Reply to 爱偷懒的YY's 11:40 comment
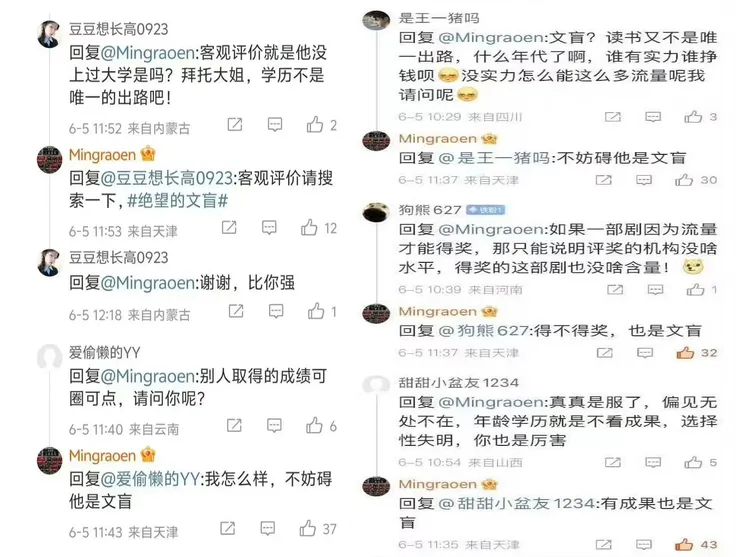 pyautogui.click(x=274, y=425)
